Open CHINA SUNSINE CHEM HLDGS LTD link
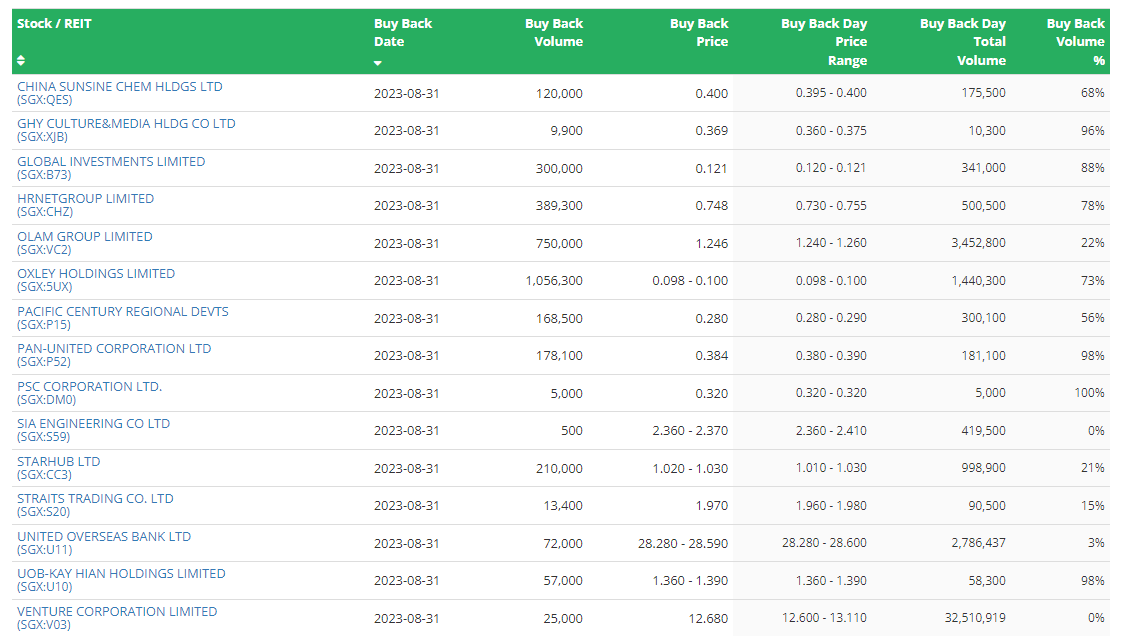The image size is (1125, 636). pos(120,93)
